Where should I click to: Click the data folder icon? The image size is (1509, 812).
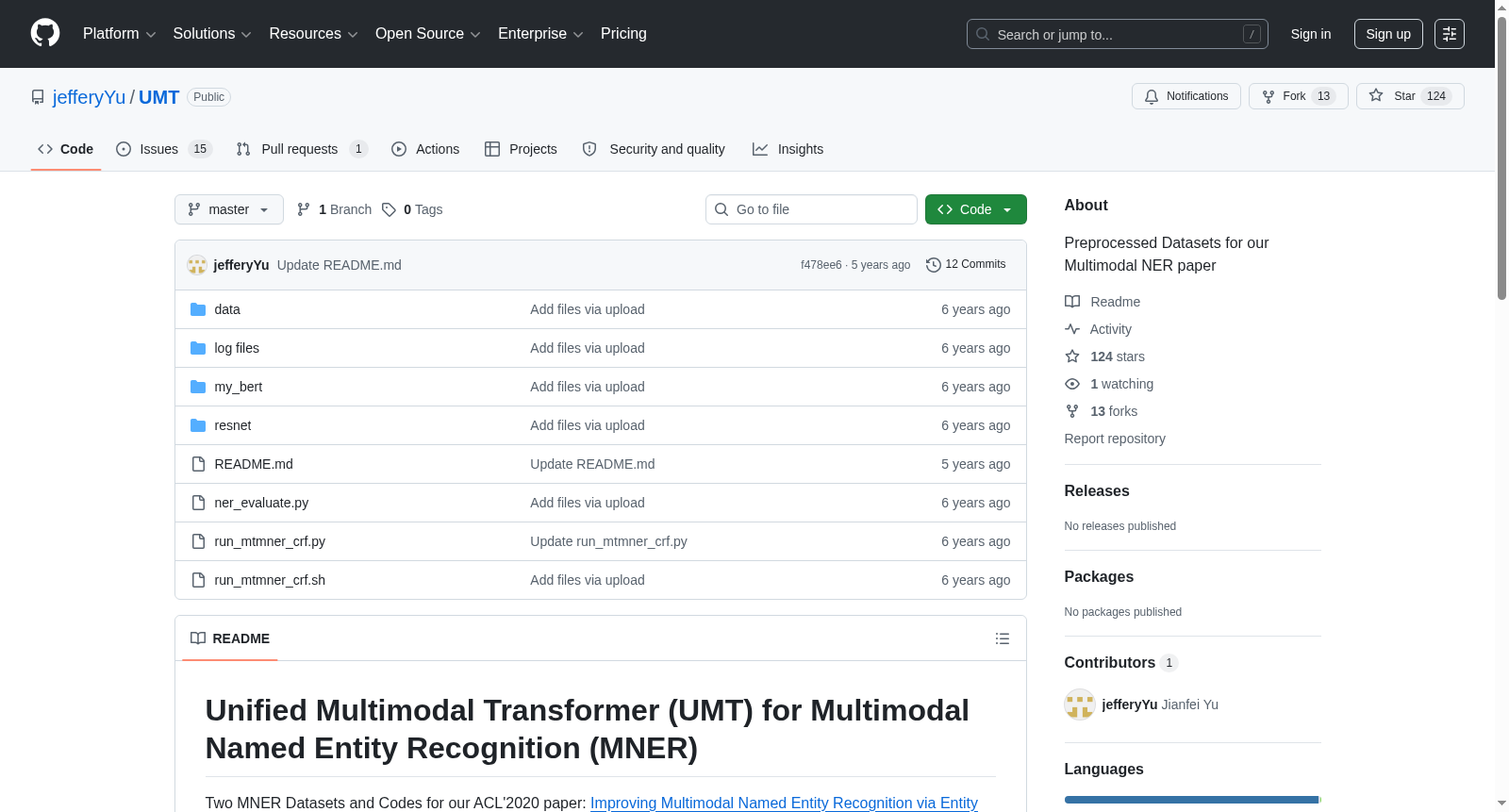[x=198, y=309]
